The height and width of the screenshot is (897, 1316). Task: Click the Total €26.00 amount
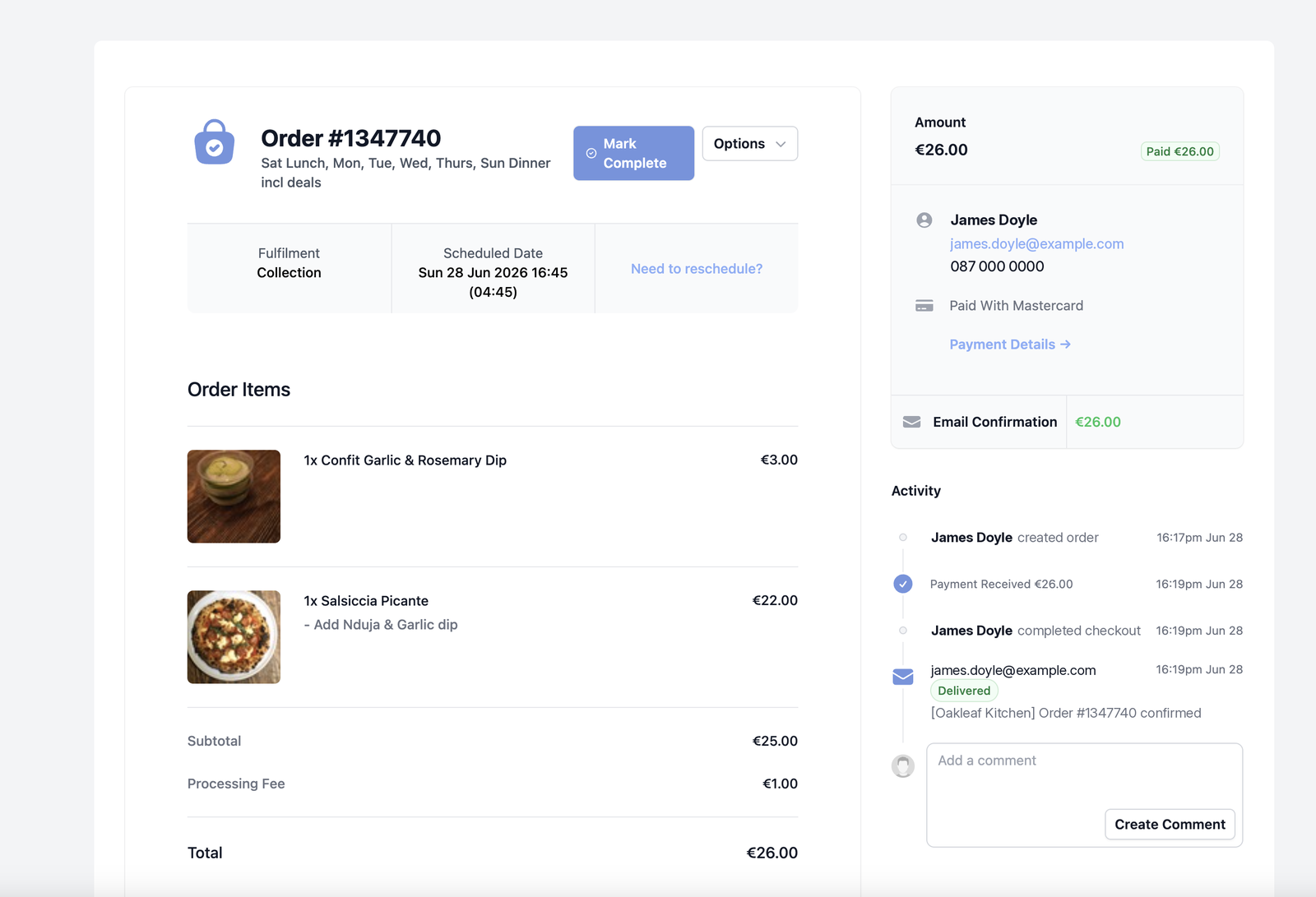click(772, 853)
